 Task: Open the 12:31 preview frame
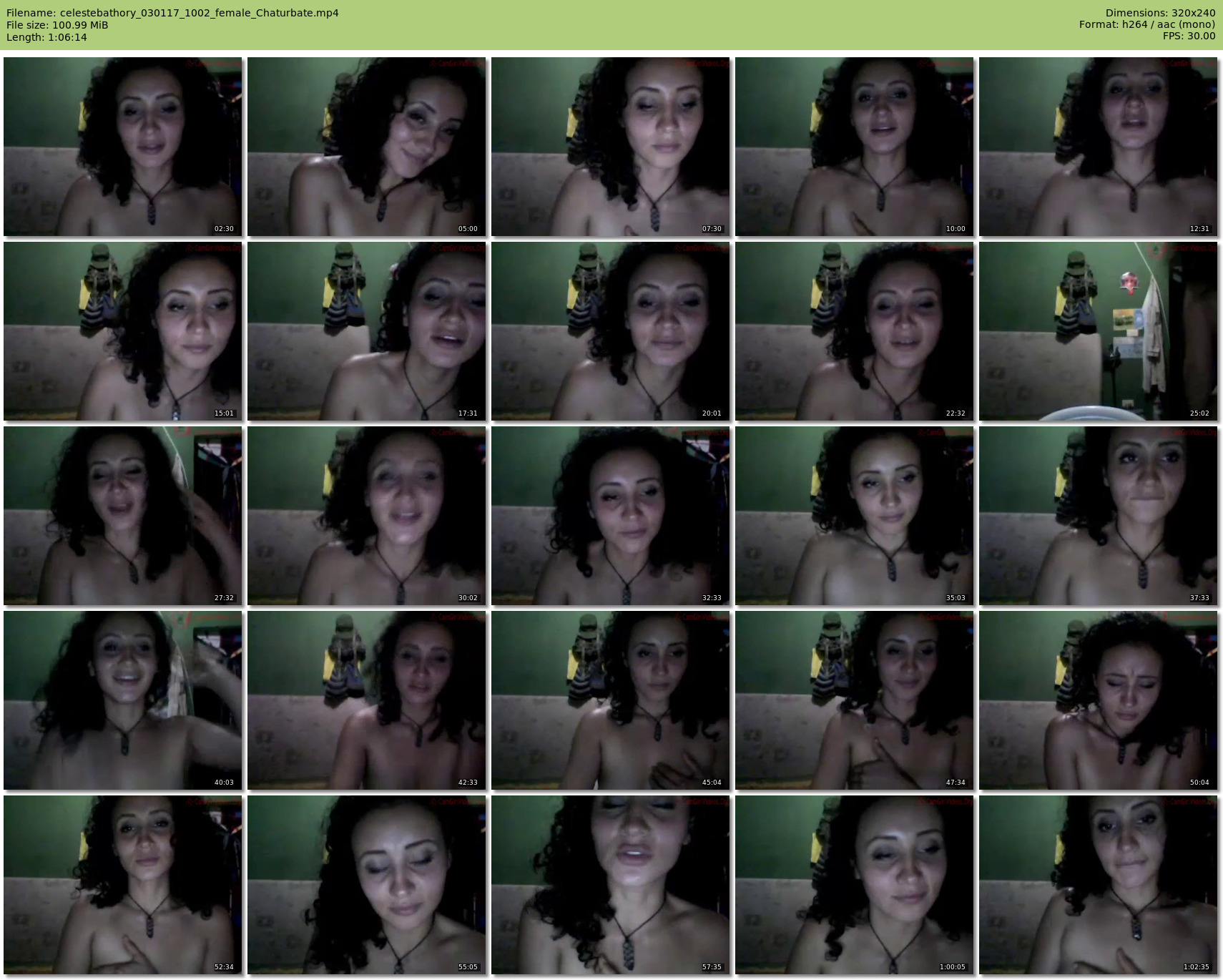[1099, 147]
